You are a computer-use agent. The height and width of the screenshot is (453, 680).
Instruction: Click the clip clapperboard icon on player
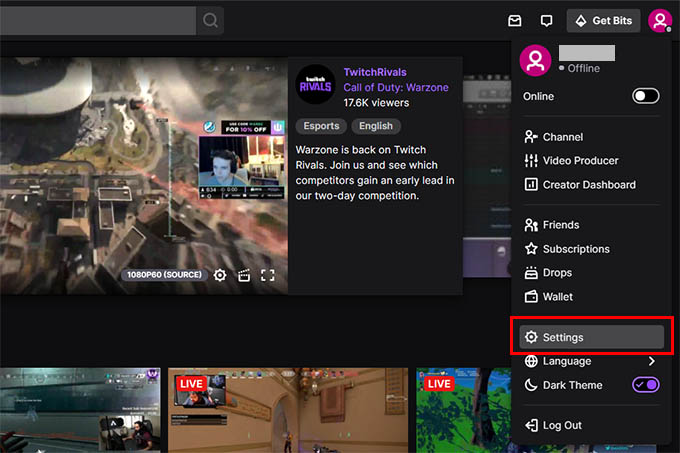click(x=244, y=275)
